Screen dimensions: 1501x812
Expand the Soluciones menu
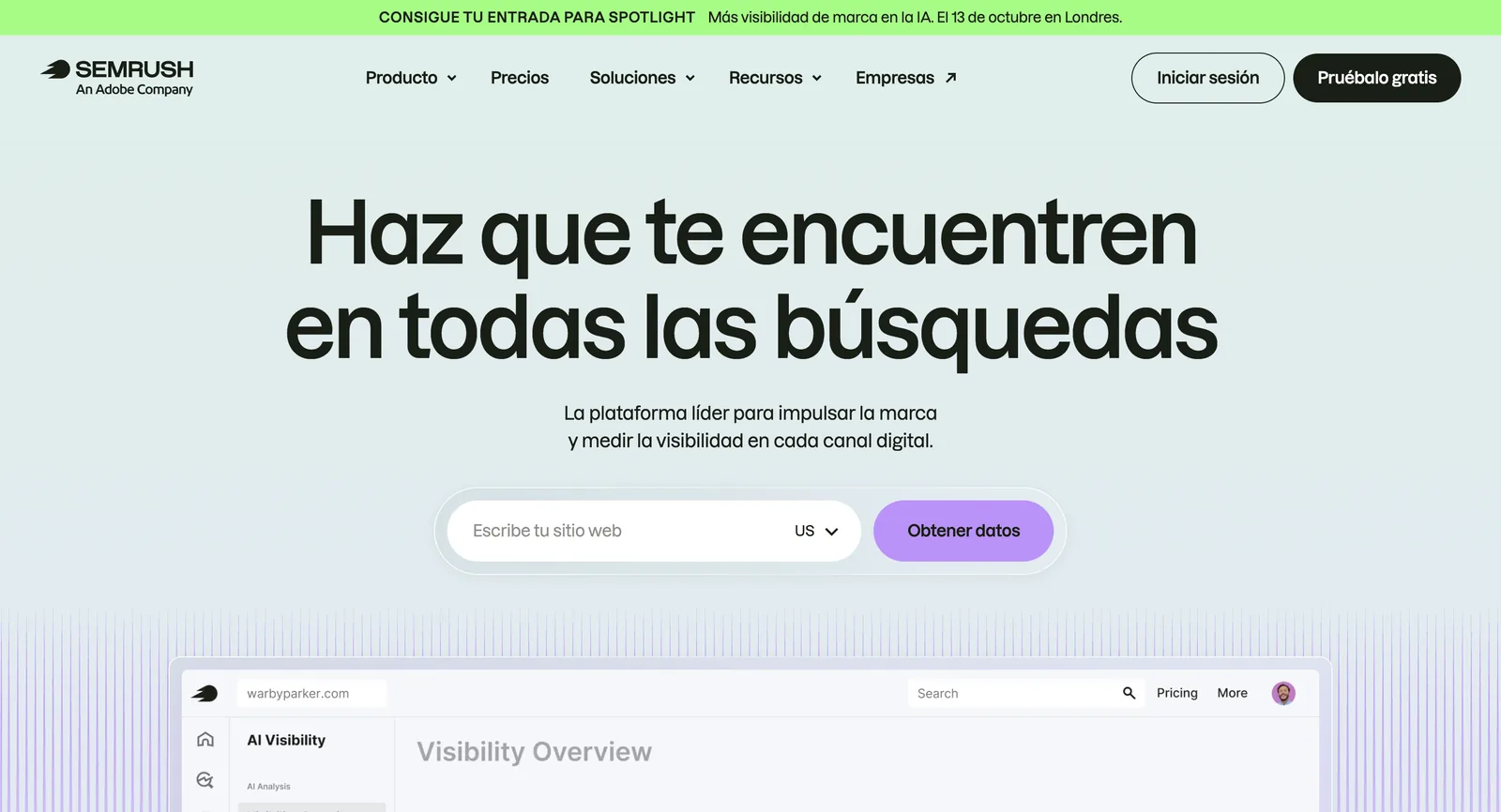pyautogui.click(x=643, y=78)
